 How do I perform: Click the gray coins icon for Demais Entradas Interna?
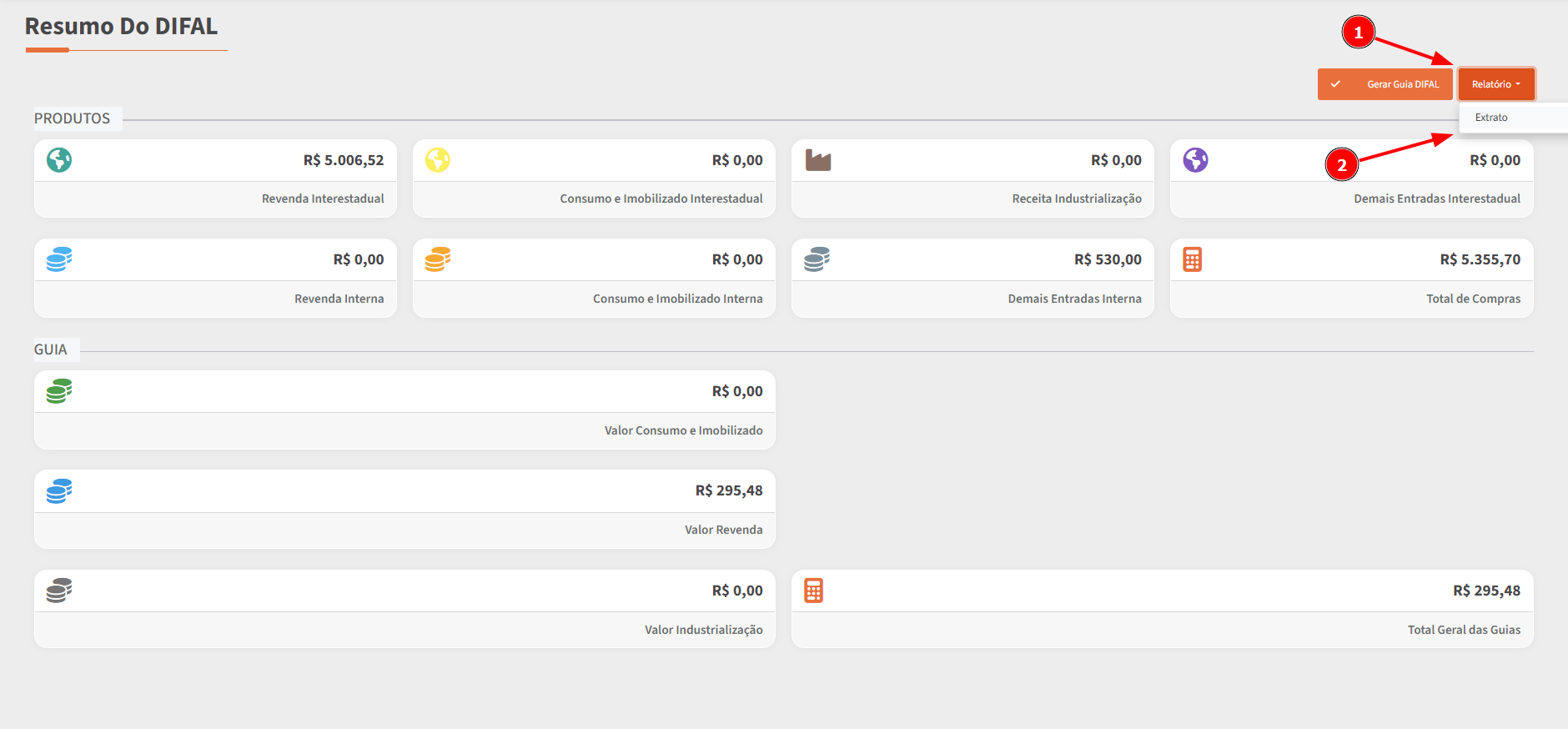(817, 259)
